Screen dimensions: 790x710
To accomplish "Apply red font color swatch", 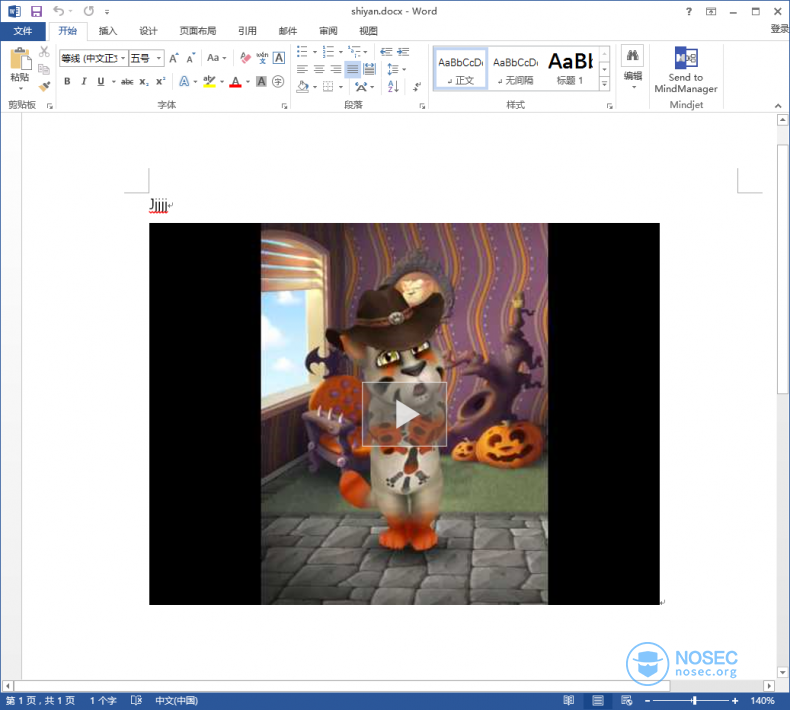I will point(235,82).
